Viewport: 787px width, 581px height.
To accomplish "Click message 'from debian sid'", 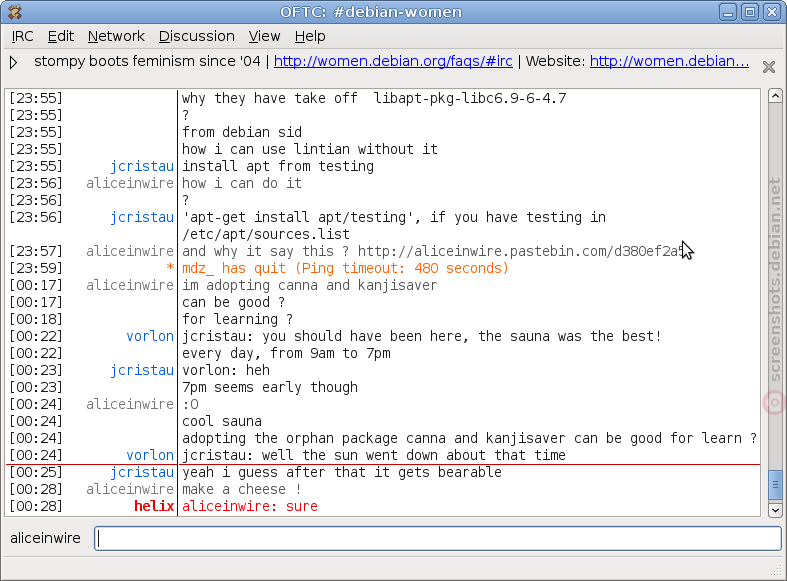I will coord(242,132).
